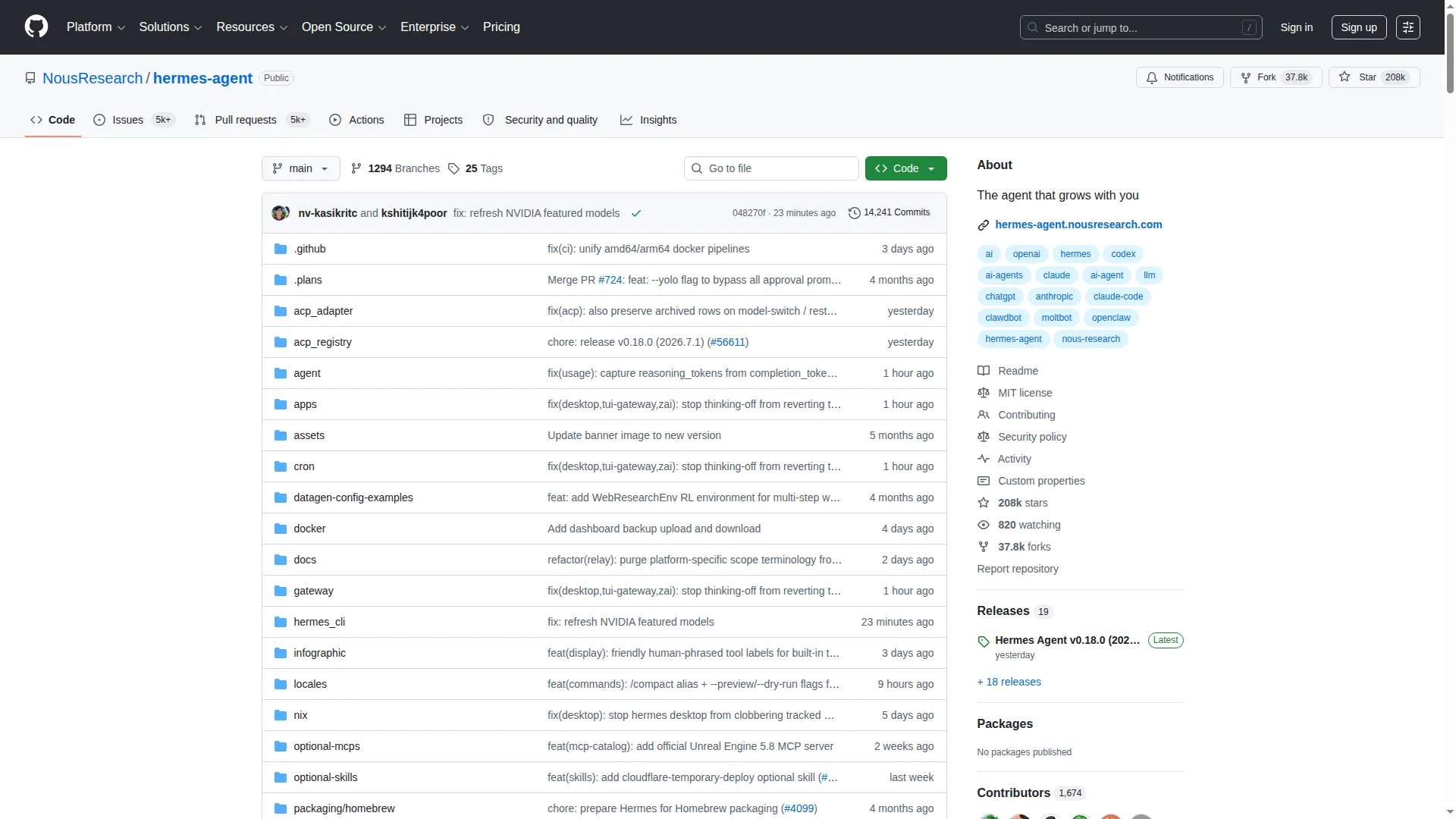
Task: Switch to the Issues tab
Action: pos(133,120)
